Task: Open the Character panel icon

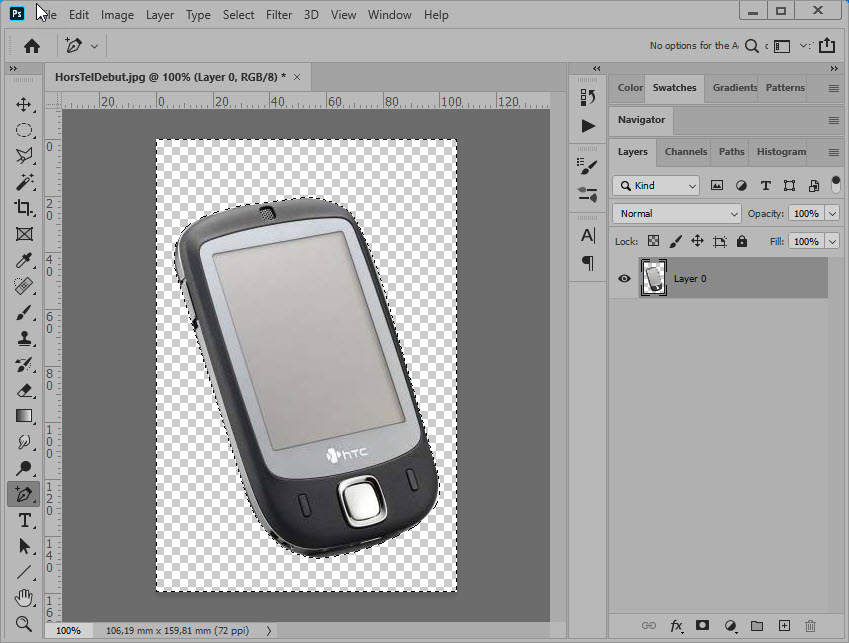Action: pos(587,235)
